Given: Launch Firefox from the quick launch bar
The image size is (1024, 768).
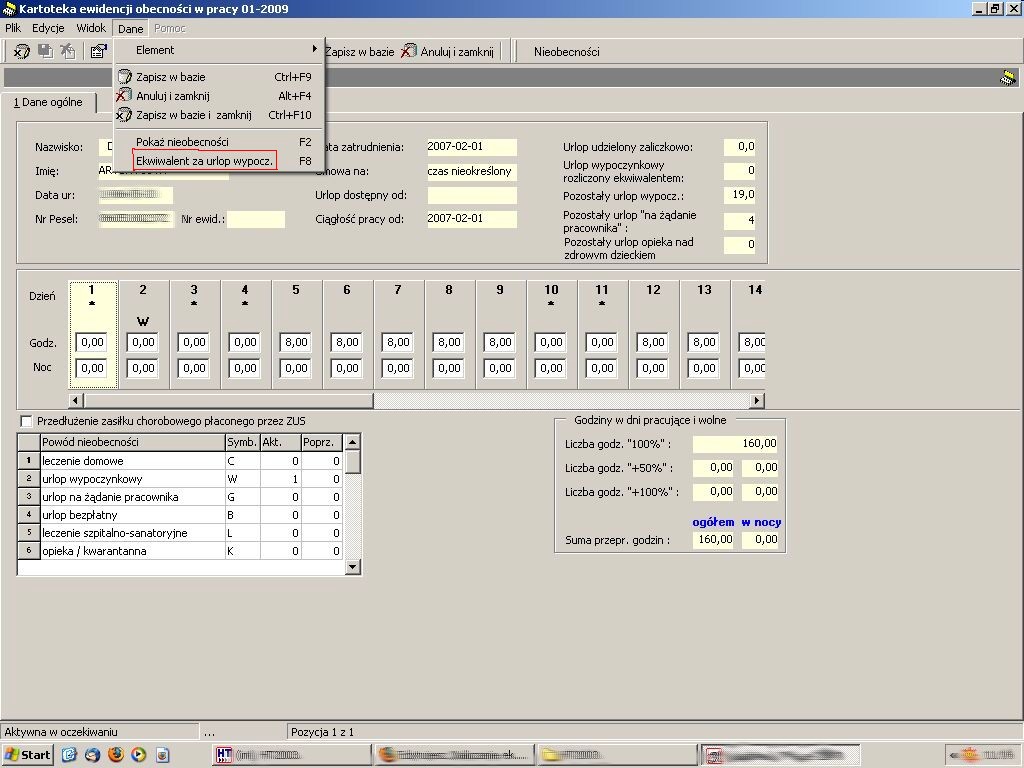Looking at the screenshot, I should click(116, 755).
